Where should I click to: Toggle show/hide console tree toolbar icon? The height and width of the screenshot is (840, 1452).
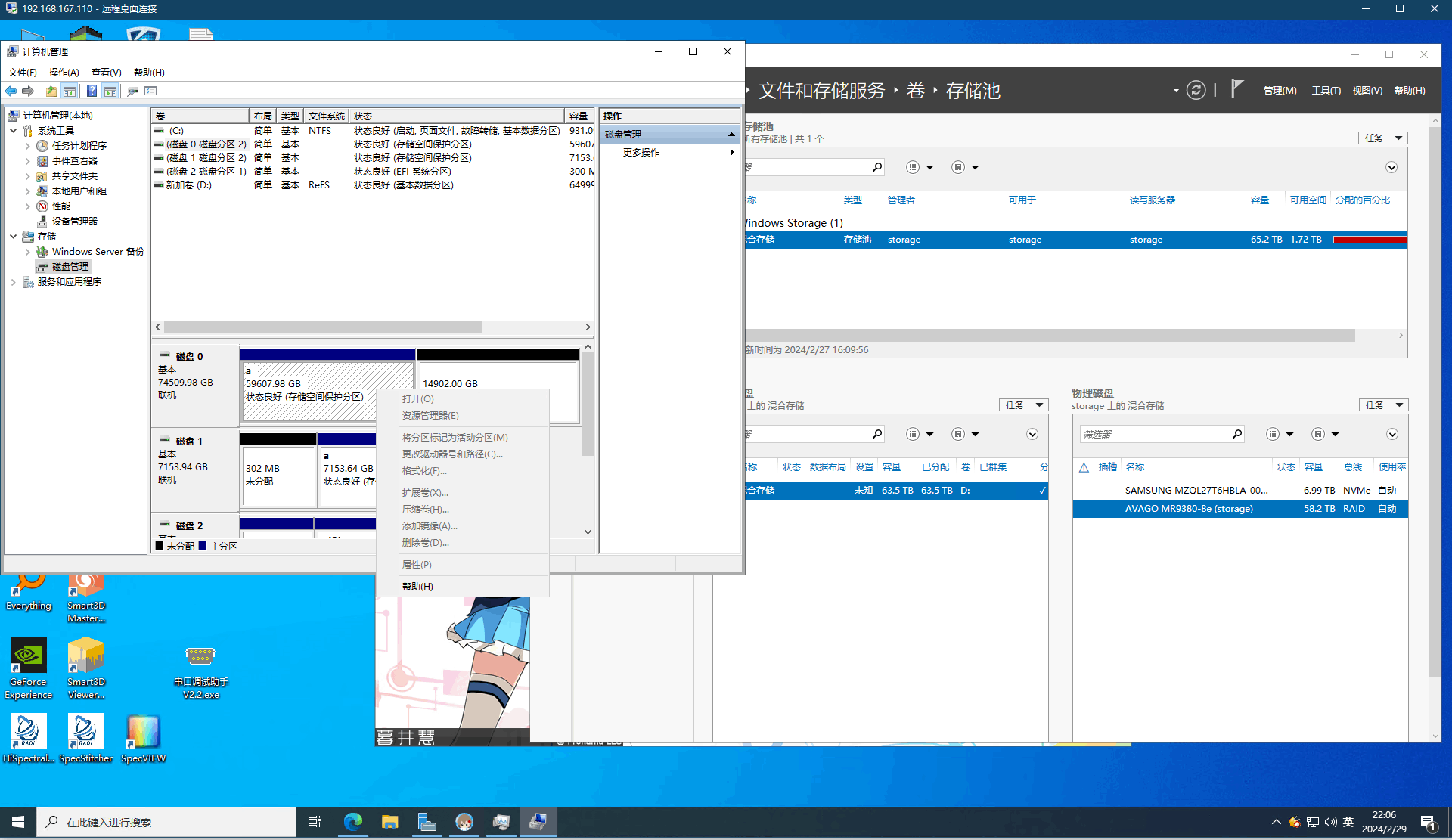tap(70, 91)
